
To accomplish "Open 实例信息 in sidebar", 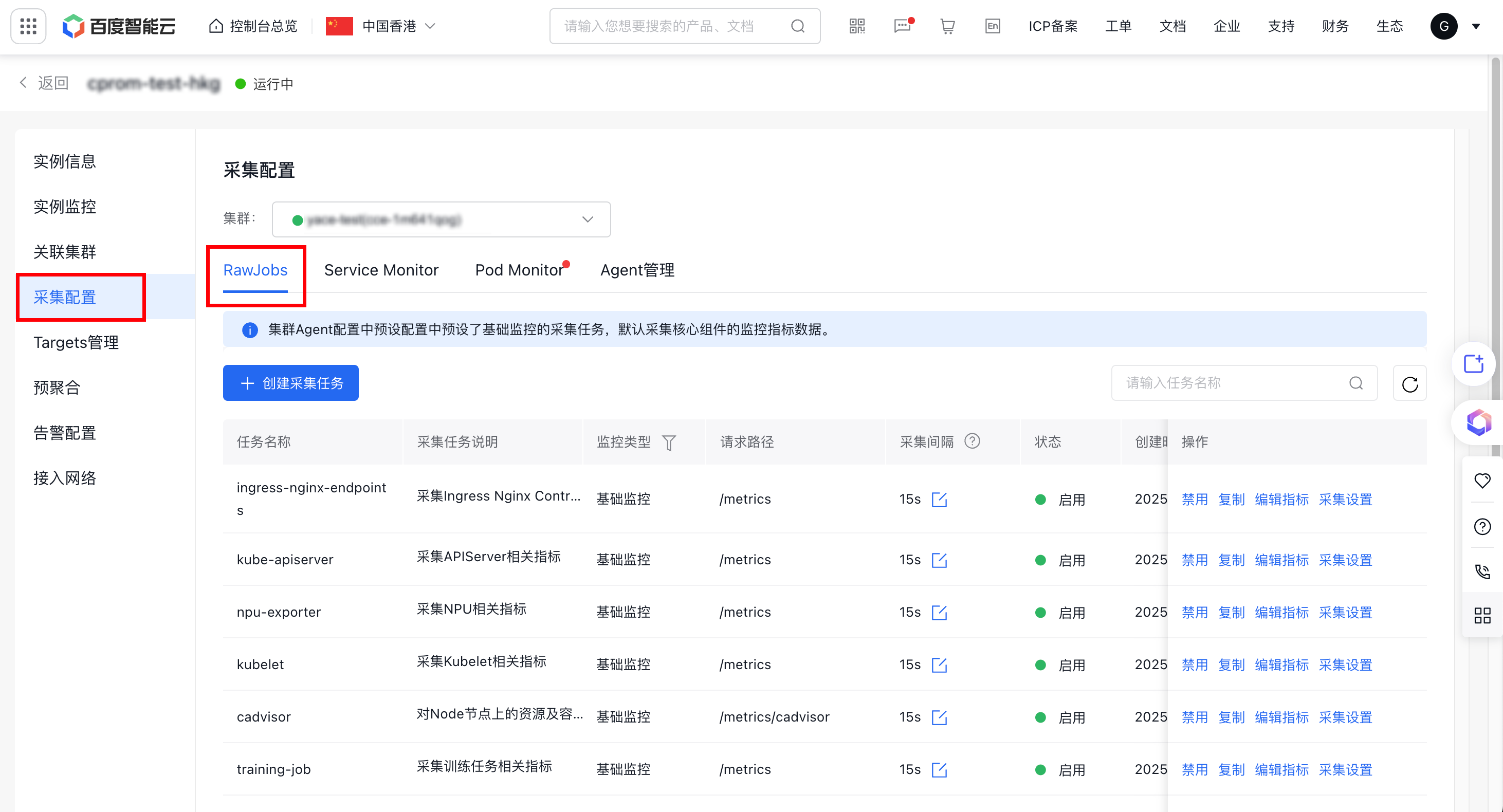I will pyautogui.click(x=64, y=161).
